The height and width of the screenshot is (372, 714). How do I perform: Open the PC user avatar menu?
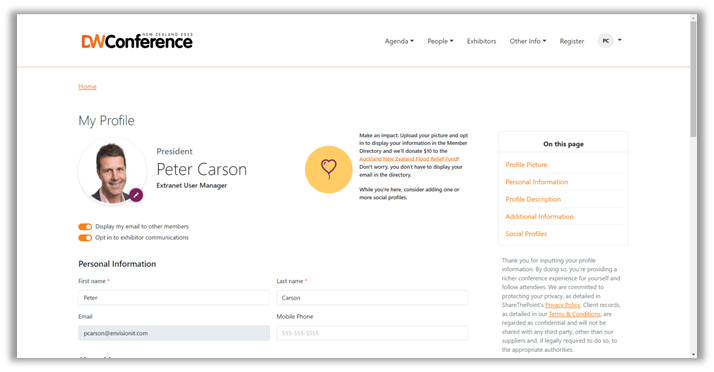pyautogui.click(x=606, y=41)
